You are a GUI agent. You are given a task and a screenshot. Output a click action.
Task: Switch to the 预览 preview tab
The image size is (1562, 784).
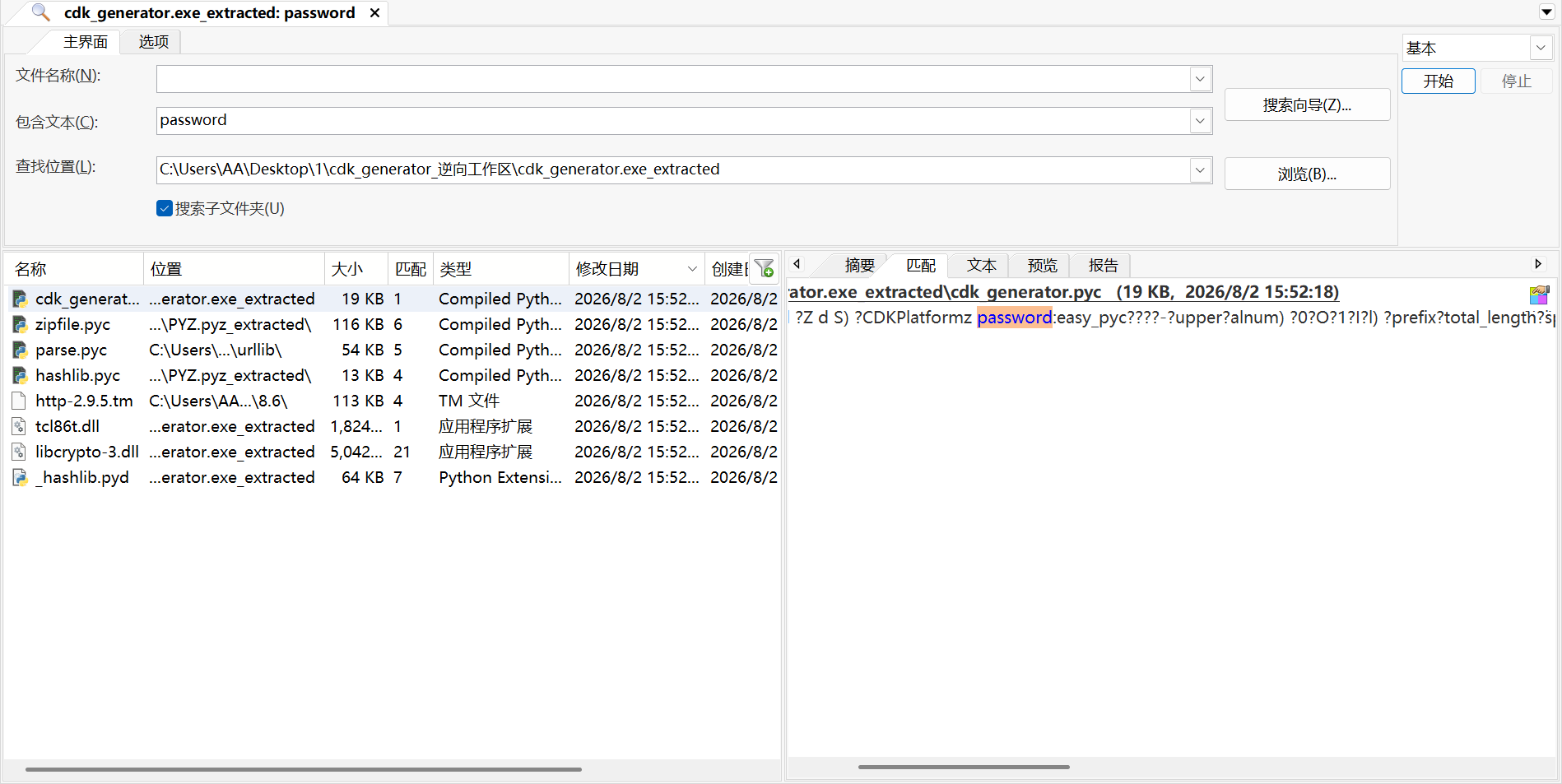[1042, 266]
